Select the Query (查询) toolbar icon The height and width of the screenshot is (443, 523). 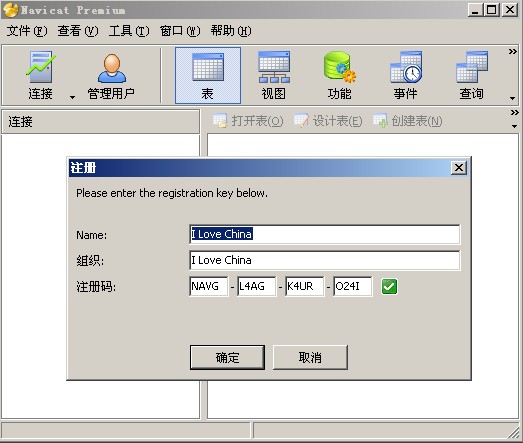click(x=472, y=76)
